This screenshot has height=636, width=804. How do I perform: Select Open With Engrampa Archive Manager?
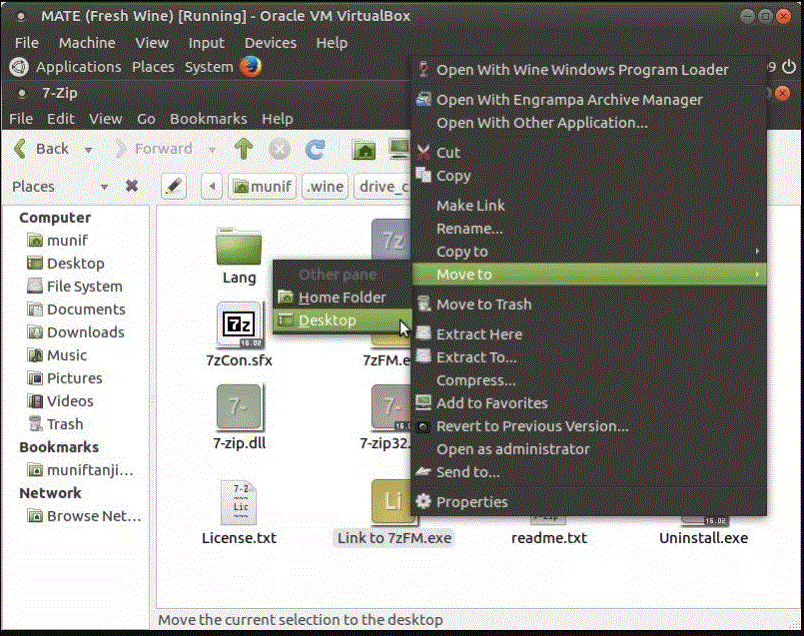(x=589, y=100)
